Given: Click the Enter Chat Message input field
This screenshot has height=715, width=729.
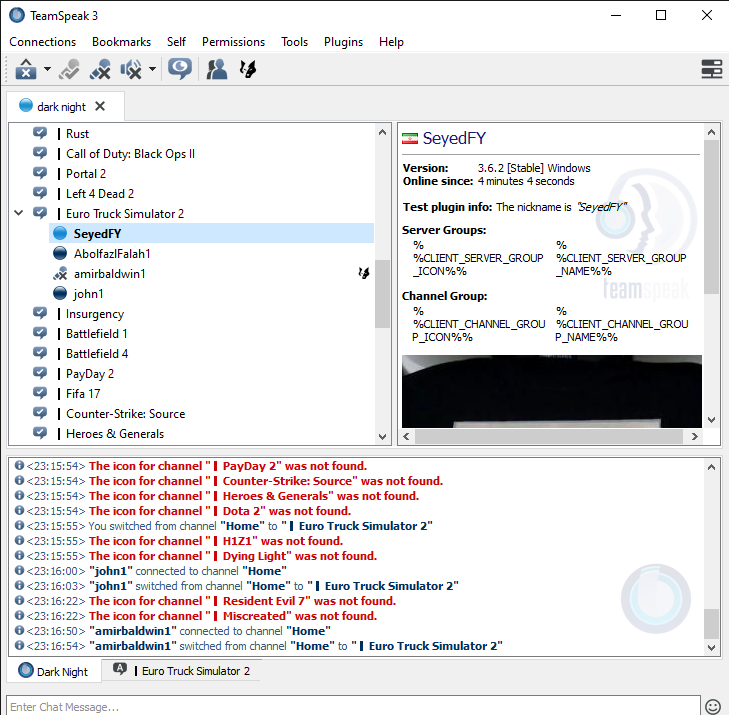Looking at the screenshot, I should coord(353,707).
